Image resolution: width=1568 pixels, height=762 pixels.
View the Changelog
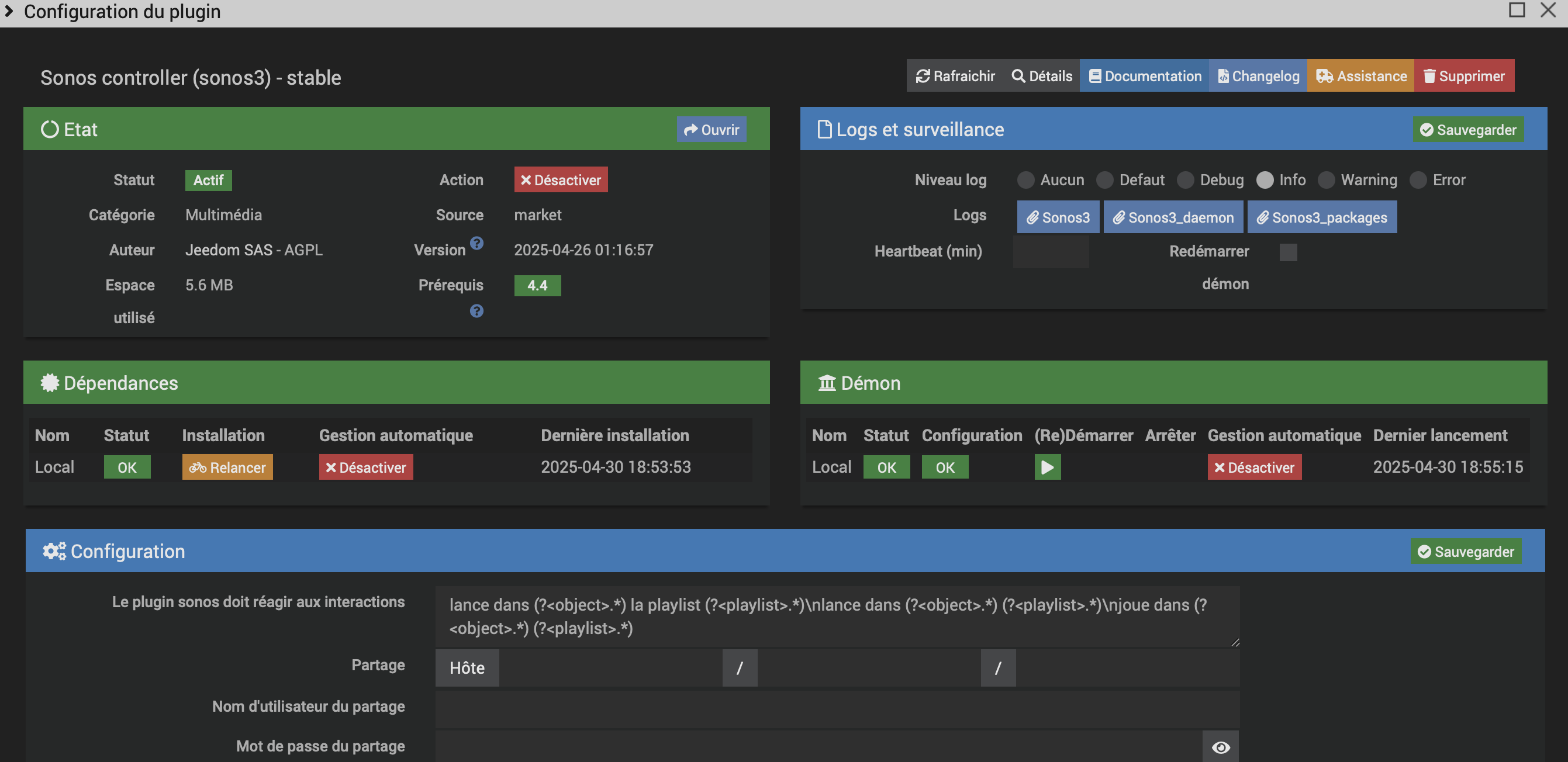[x=1258, y=76]
